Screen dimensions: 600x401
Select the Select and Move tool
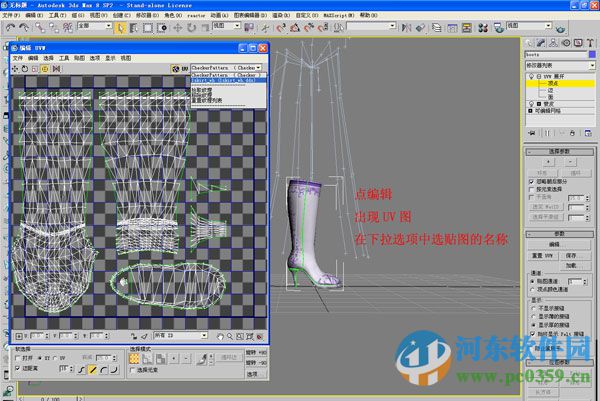[x=178, y=28]
